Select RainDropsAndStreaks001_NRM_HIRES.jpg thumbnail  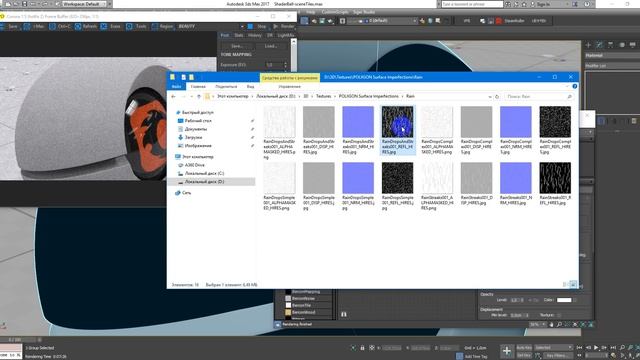pos(358,122)
